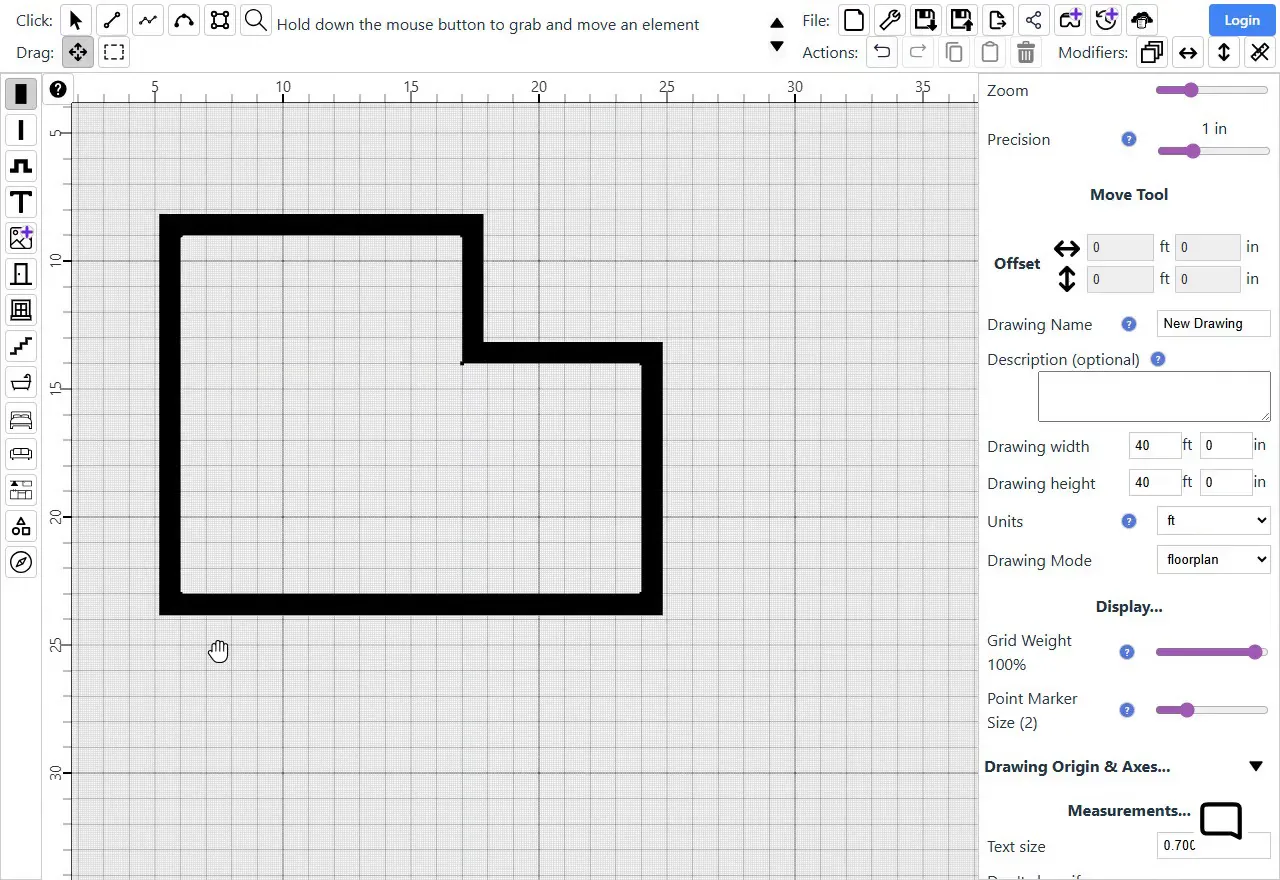
Task: Expand the Display... section heading
Action: click(1129, 607)
